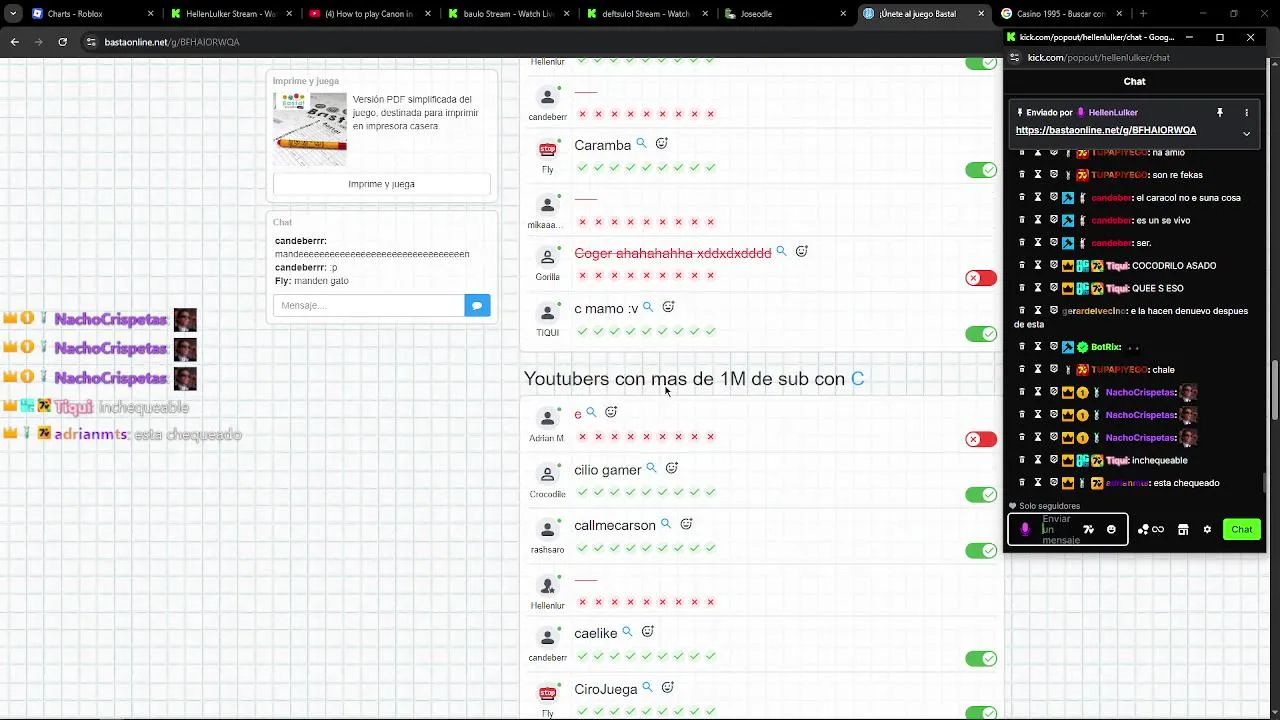The height and width of the screenshot is (720, 1280).
Task: Click the answer text 'cilio gamer'
Action: tap(608, 470)
